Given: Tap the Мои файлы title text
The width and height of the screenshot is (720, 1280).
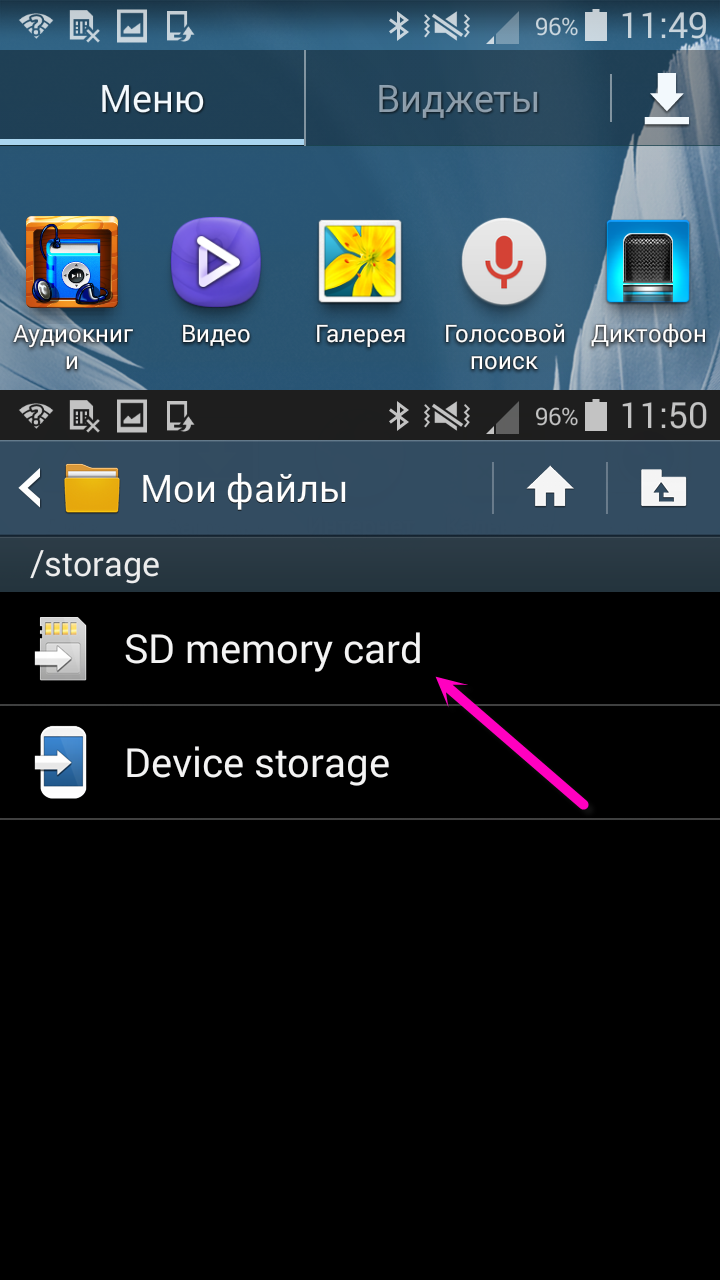Looking at the screenshot, I should pos(244,489).
